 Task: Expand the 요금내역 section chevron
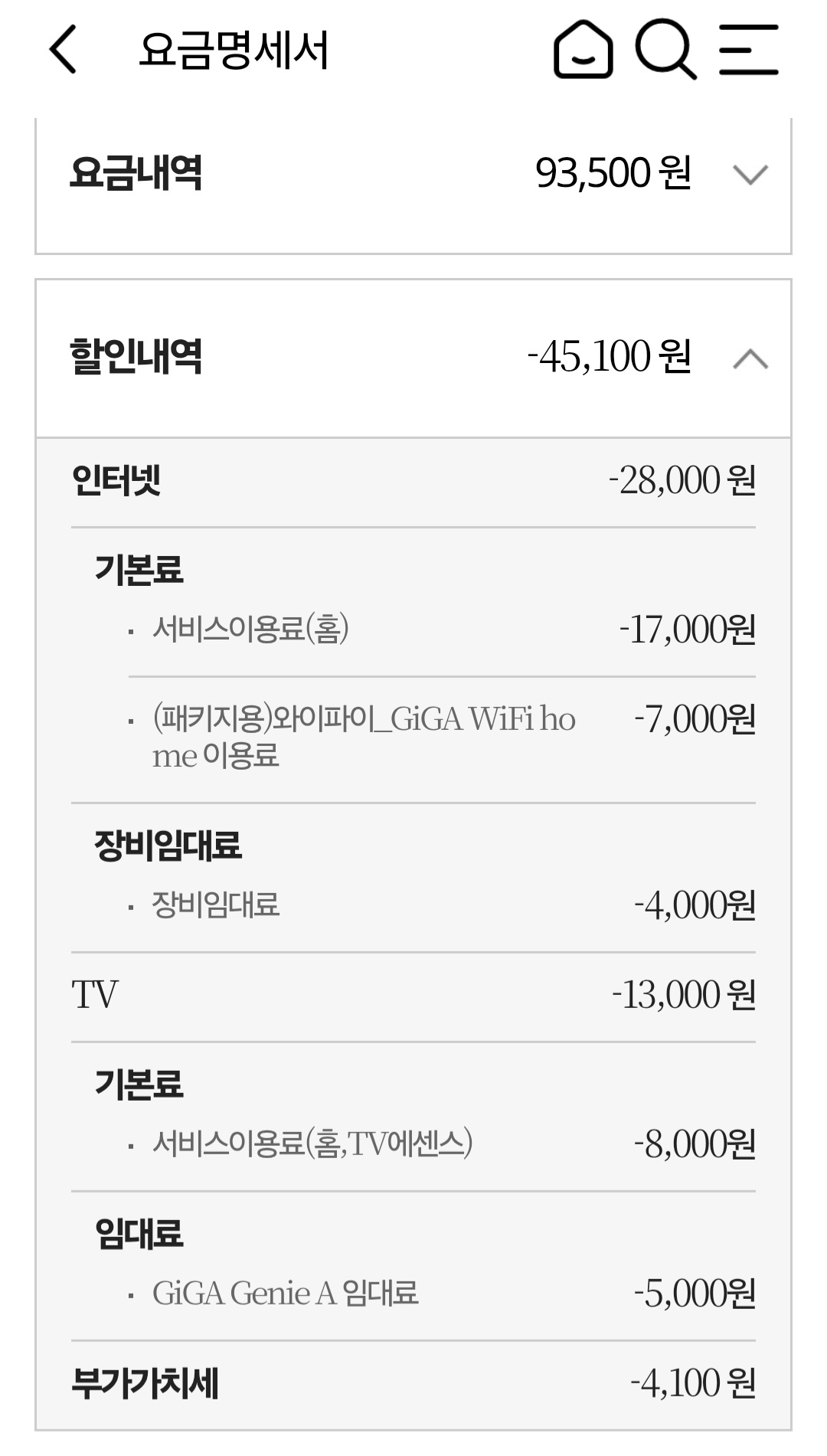pos(750,175)
